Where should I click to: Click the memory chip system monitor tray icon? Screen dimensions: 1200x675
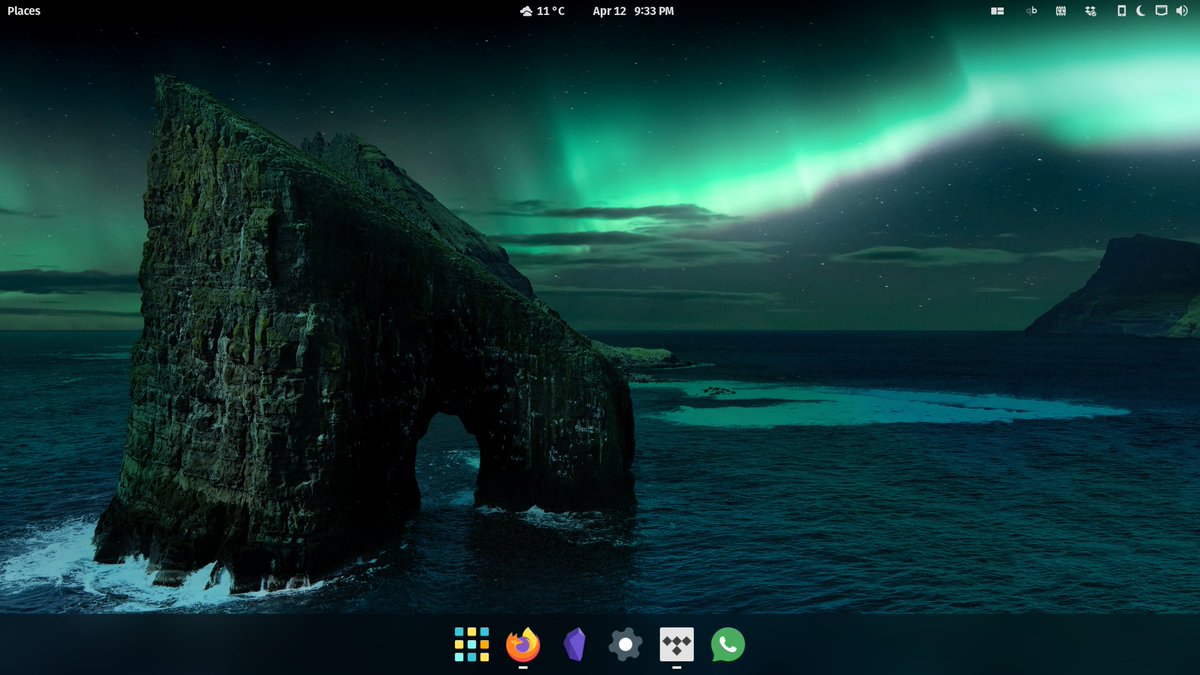coord(1061,11)
